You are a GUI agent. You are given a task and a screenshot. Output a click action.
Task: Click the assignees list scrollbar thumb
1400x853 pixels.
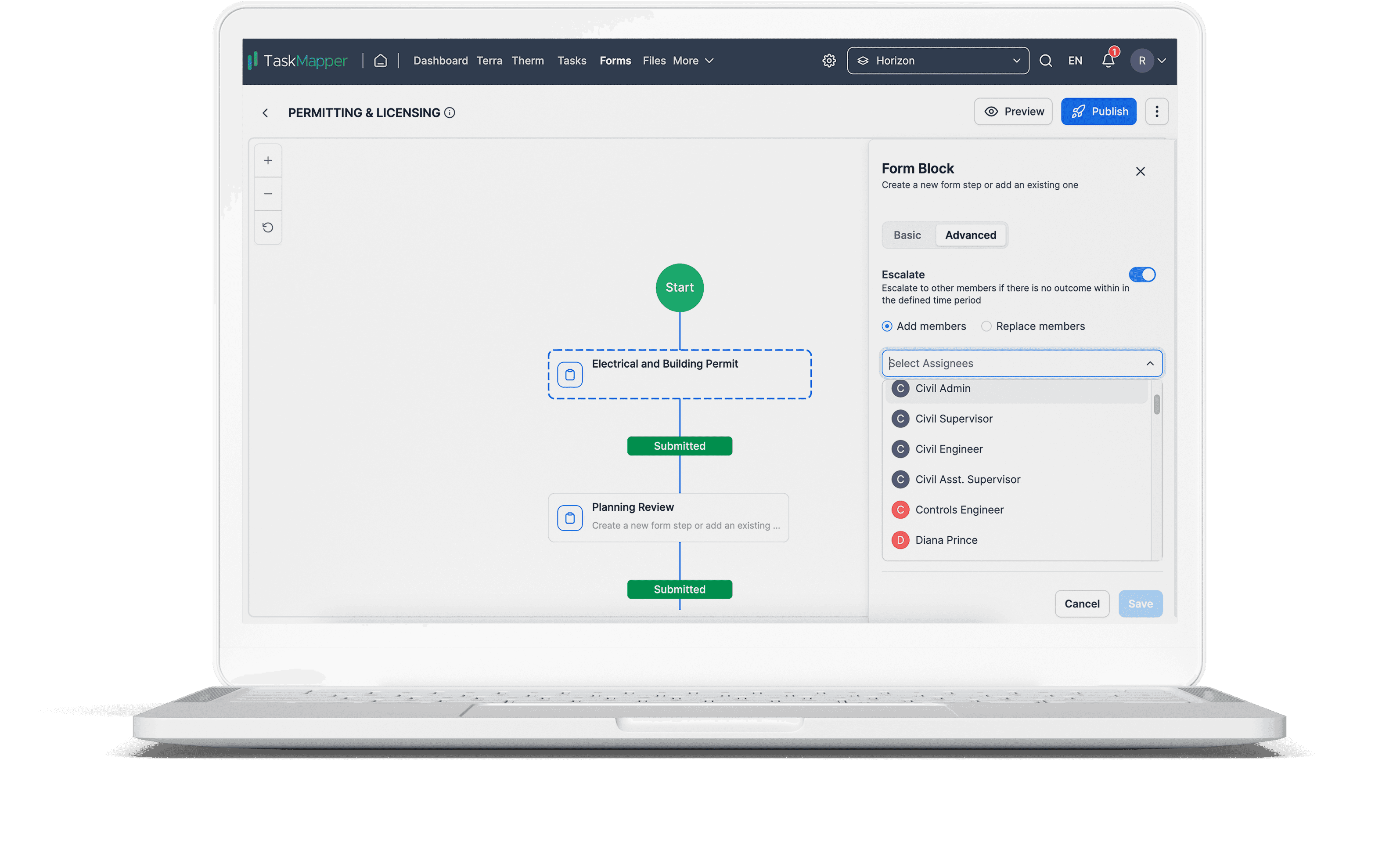(1157, 405)
